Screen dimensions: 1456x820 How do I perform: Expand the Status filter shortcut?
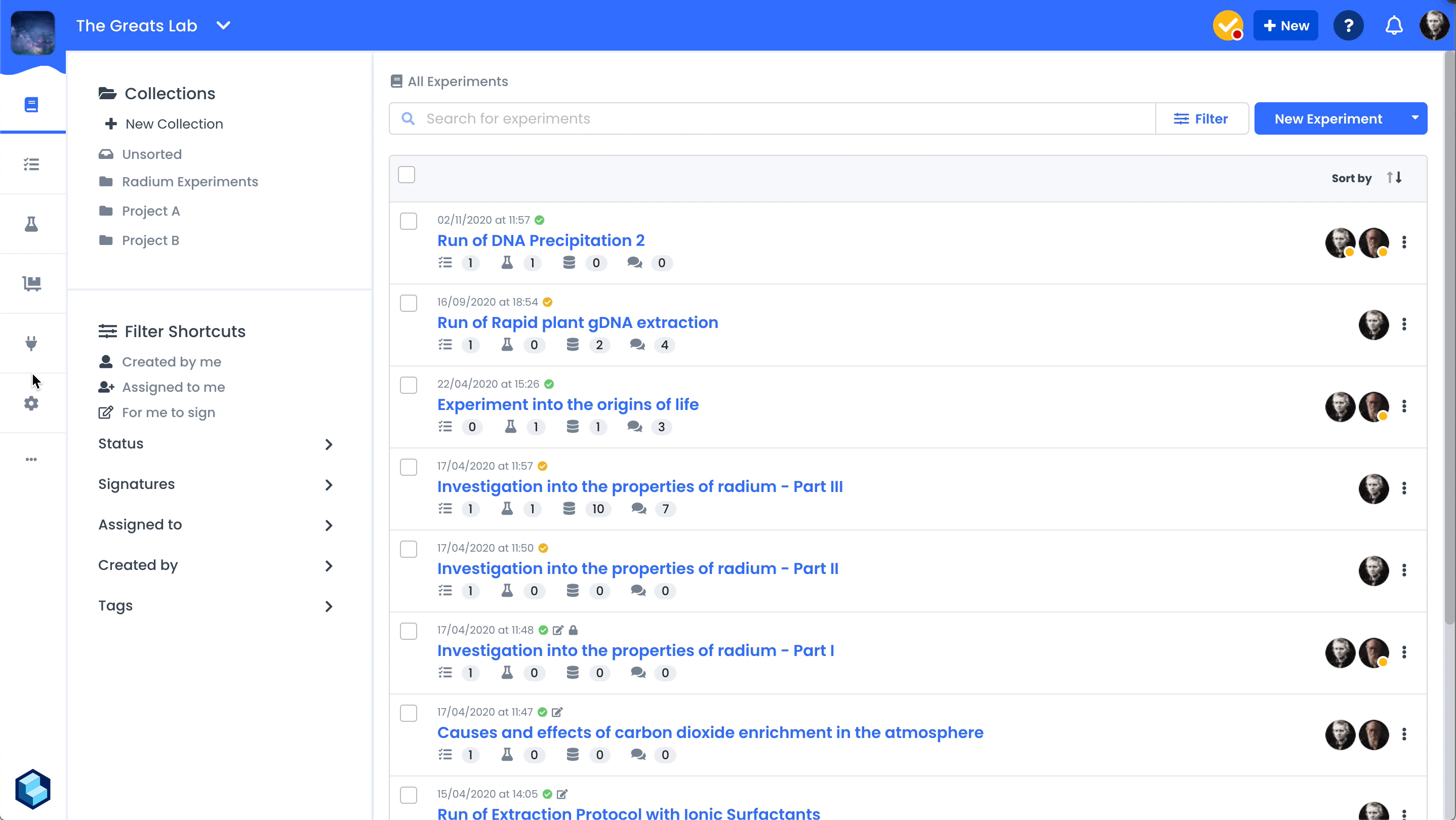pos(215,444)
